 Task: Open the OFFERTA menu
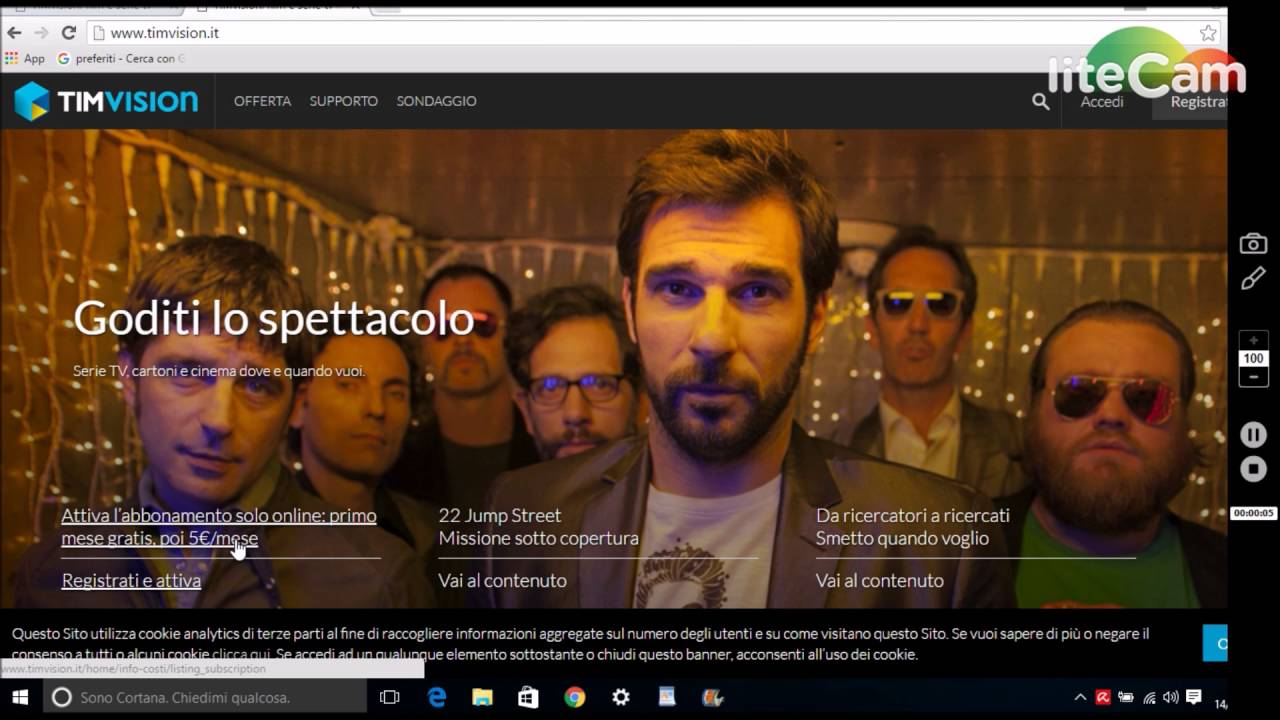click(262, 101)
